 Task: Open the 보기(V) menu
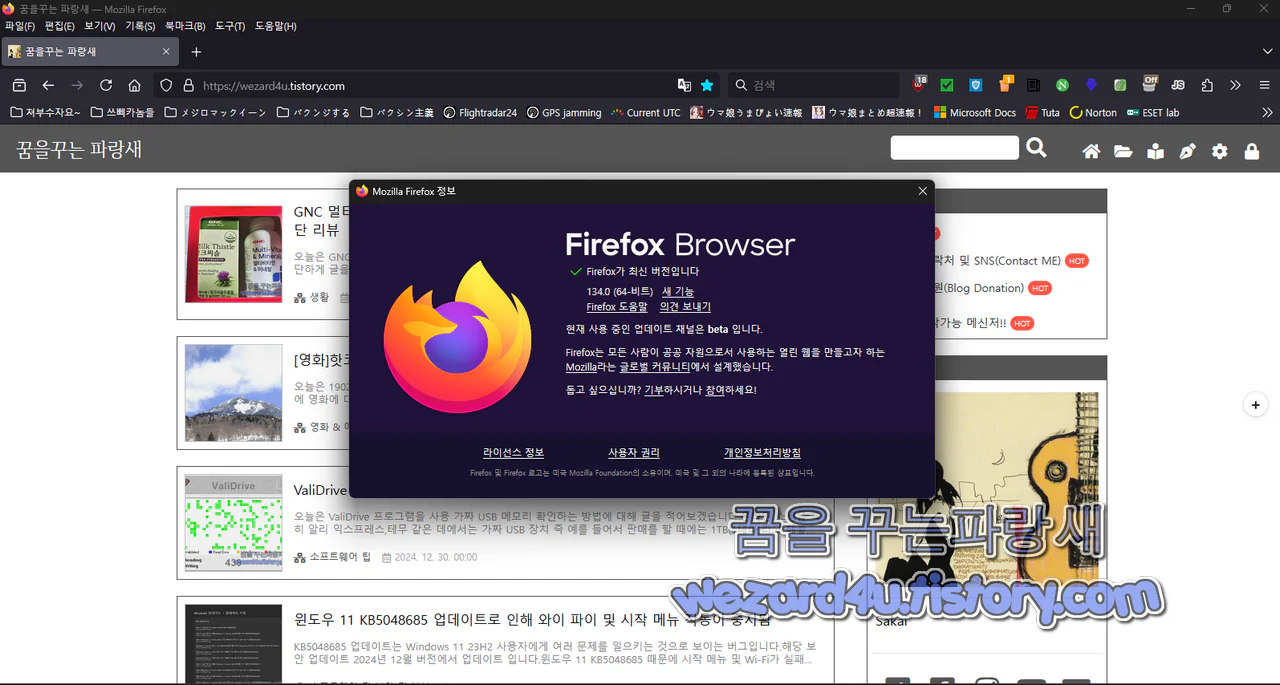[x=99, y=26]
